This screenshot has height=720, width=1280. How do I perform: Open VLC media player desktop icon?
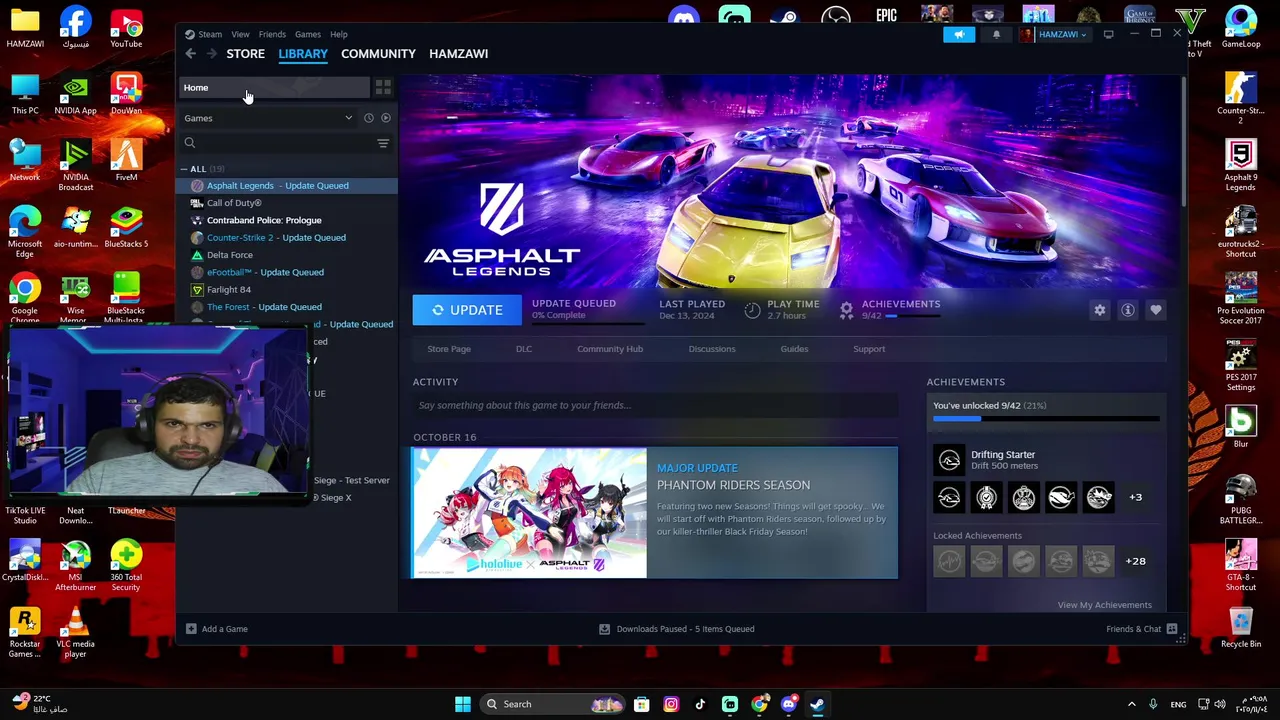pyautogui.click(x=75, y=632)
